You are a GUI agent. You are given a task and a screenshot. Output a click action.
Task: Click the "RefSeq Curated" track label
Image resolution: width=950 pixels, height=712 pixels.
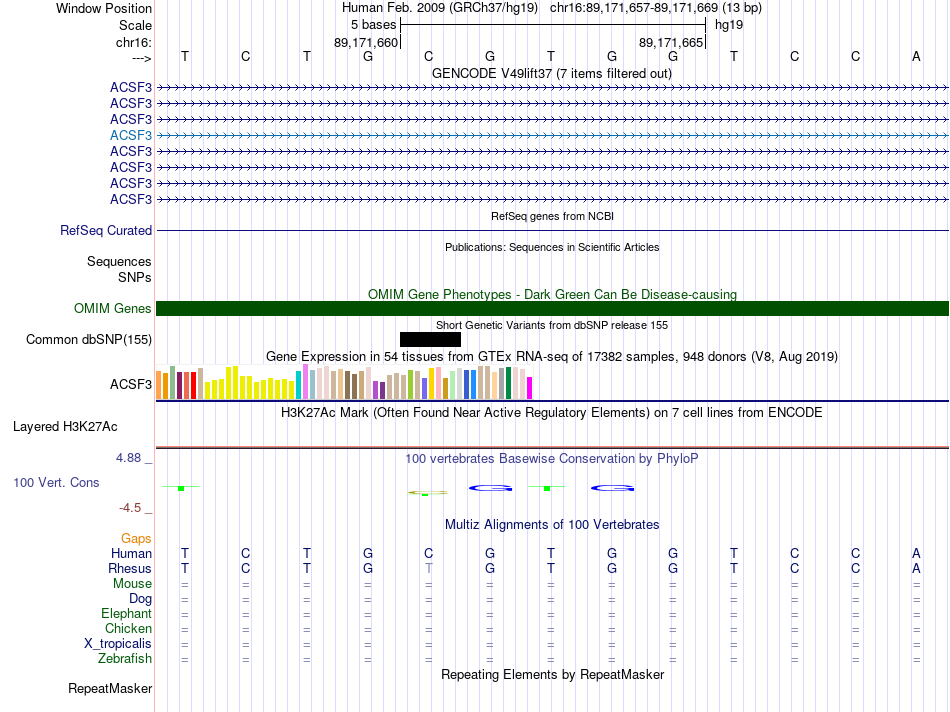pyautogui.click(x=106, y=230)
